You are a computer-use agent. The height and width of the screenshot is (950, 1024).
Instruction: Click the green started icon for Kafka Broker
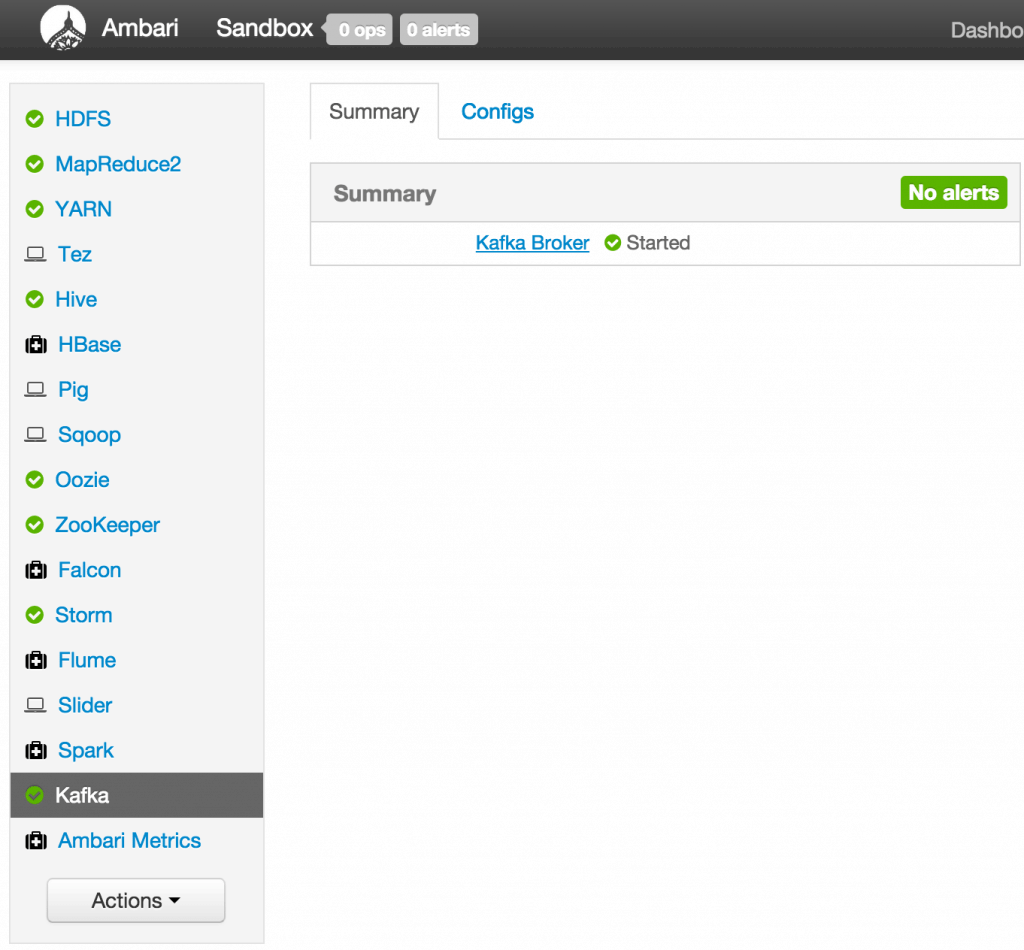coord(613,243)
